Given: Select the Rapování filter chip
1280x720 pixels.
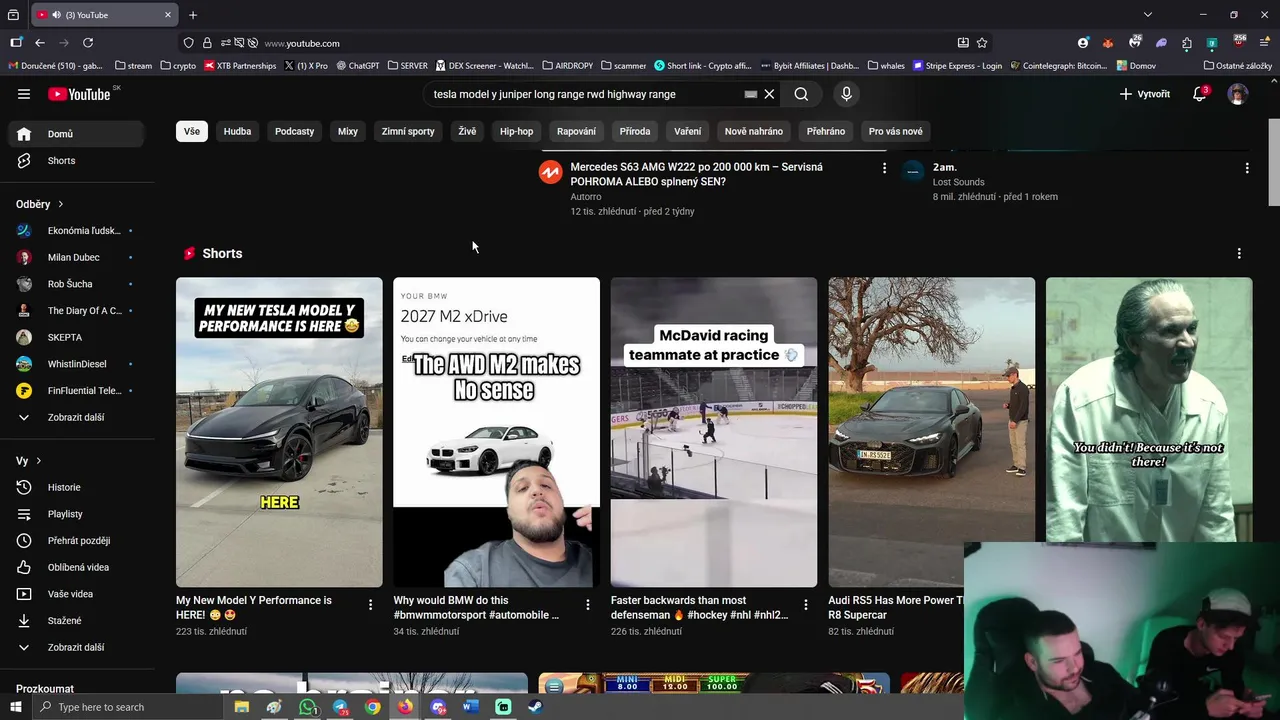Looking at the screenshot, I should tap(577, 131).
